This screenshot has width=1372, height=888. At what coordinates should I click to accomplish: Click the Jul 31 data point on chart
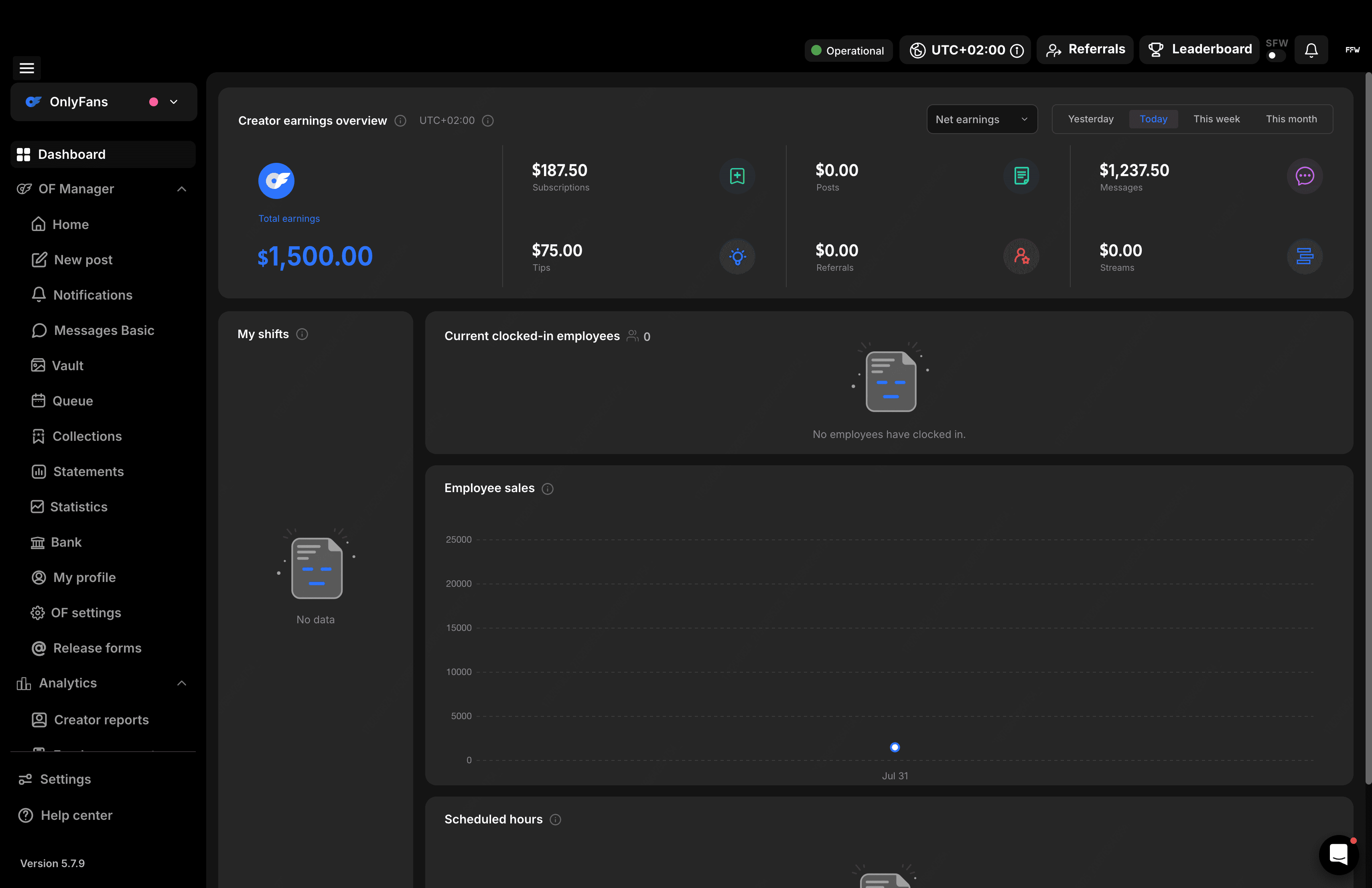coord(895,747)
